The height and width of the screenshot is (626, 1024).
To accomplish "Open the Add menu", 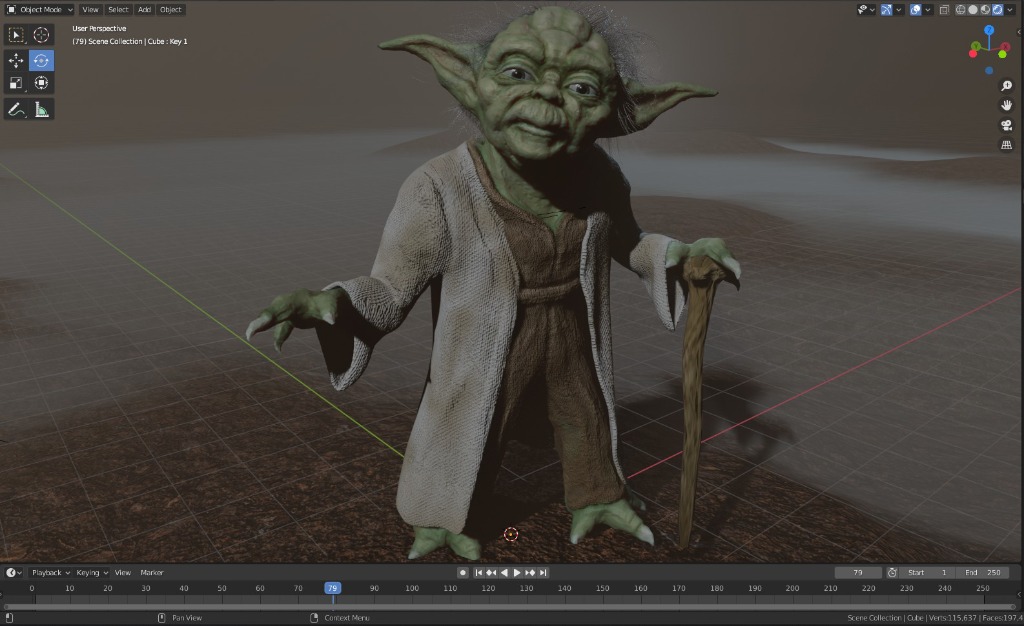I will pyautogui.click(x=144, y=10).
